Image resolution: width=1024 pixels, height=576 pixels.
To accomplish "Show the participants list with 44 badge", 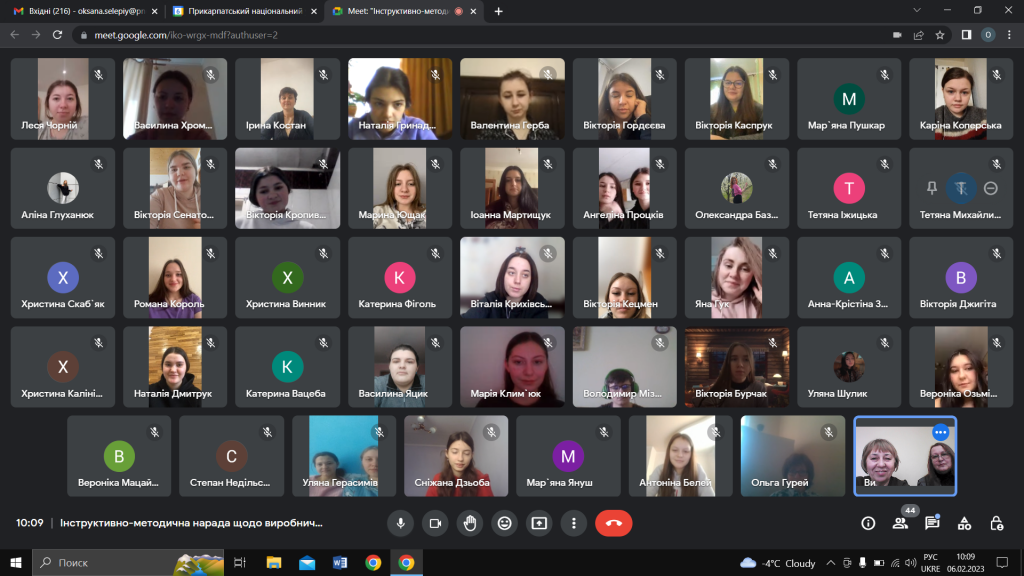I will [900, 523].
